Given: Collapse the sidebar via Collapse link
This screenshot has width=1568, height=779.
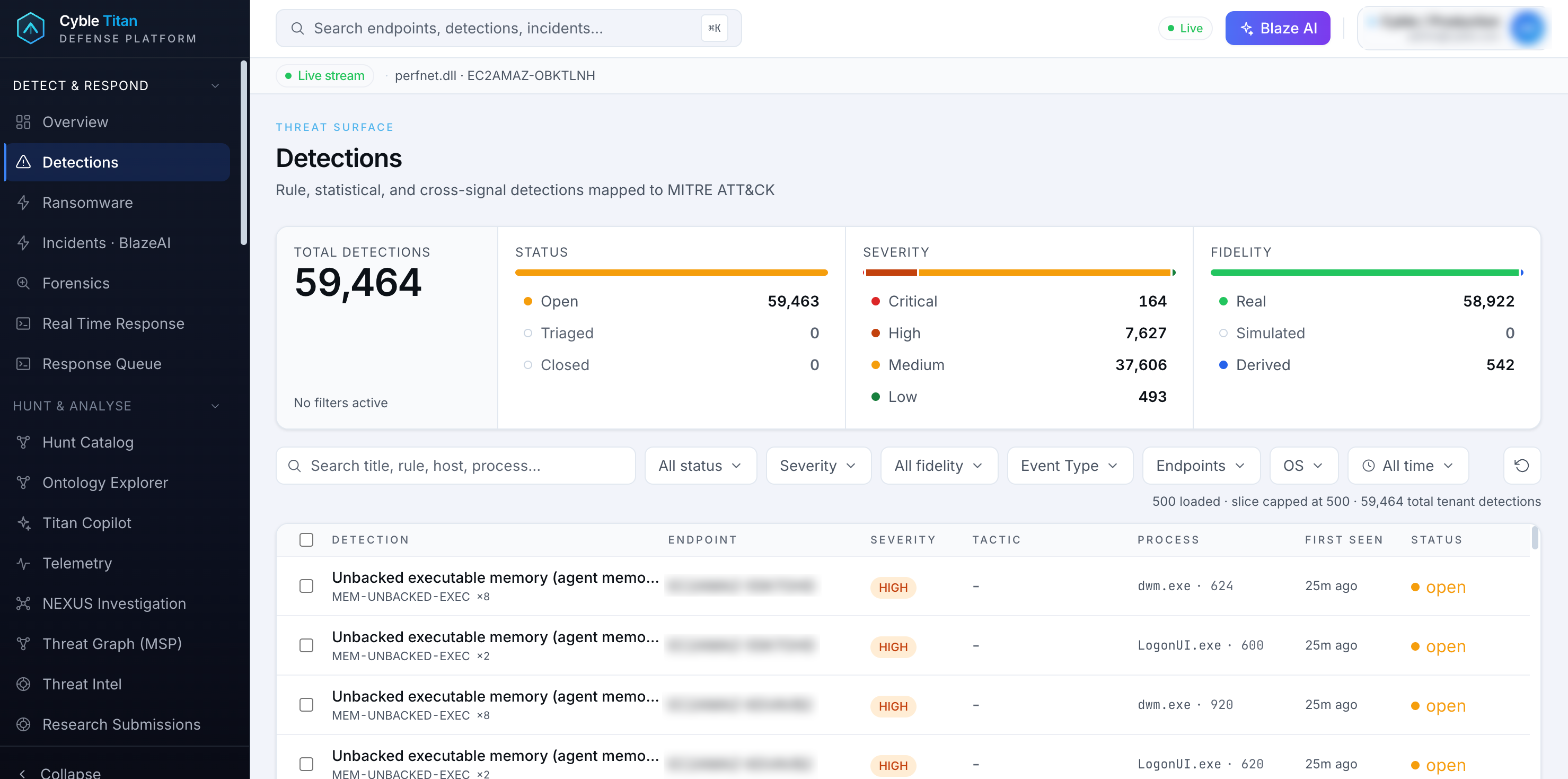Looking at the screenshot, I should click(x=70, y=773).
